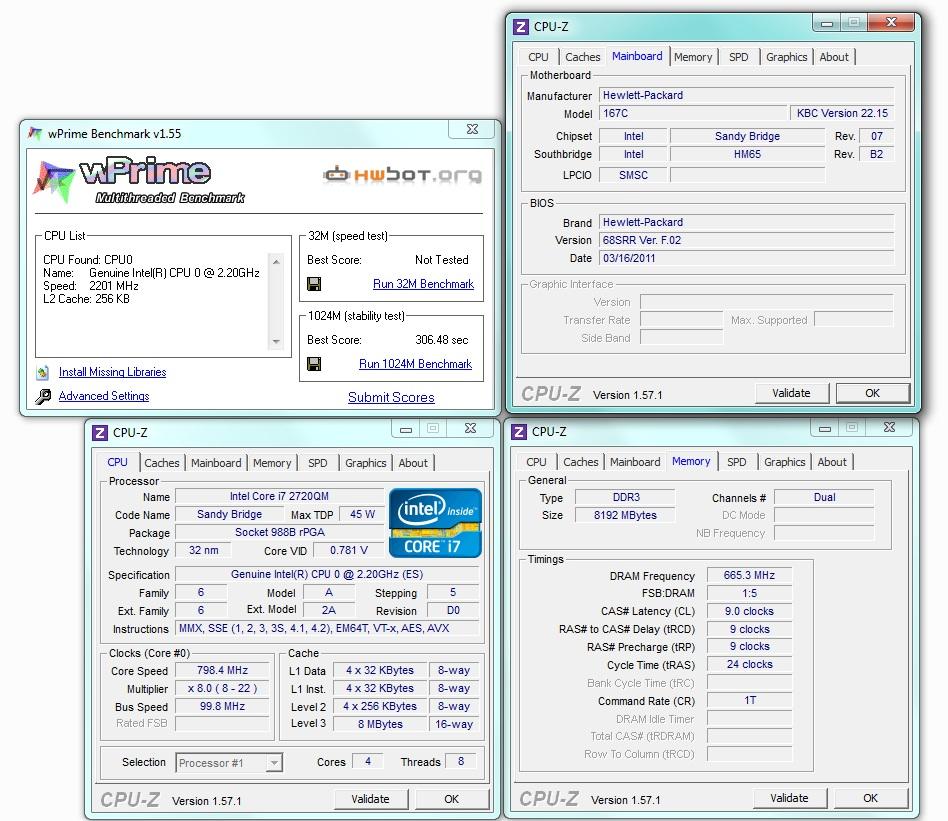Open Install Missing Libraries link
The width and height of the screenshot is (948, 821).
point(112,372)
